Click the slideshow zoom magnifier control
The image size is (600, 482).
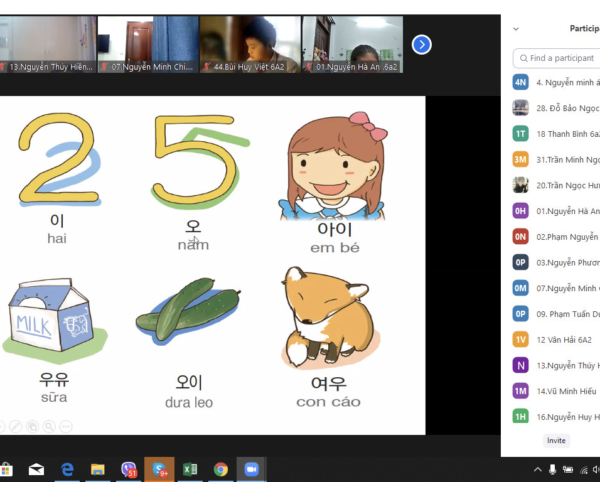(x=49, y=426)
